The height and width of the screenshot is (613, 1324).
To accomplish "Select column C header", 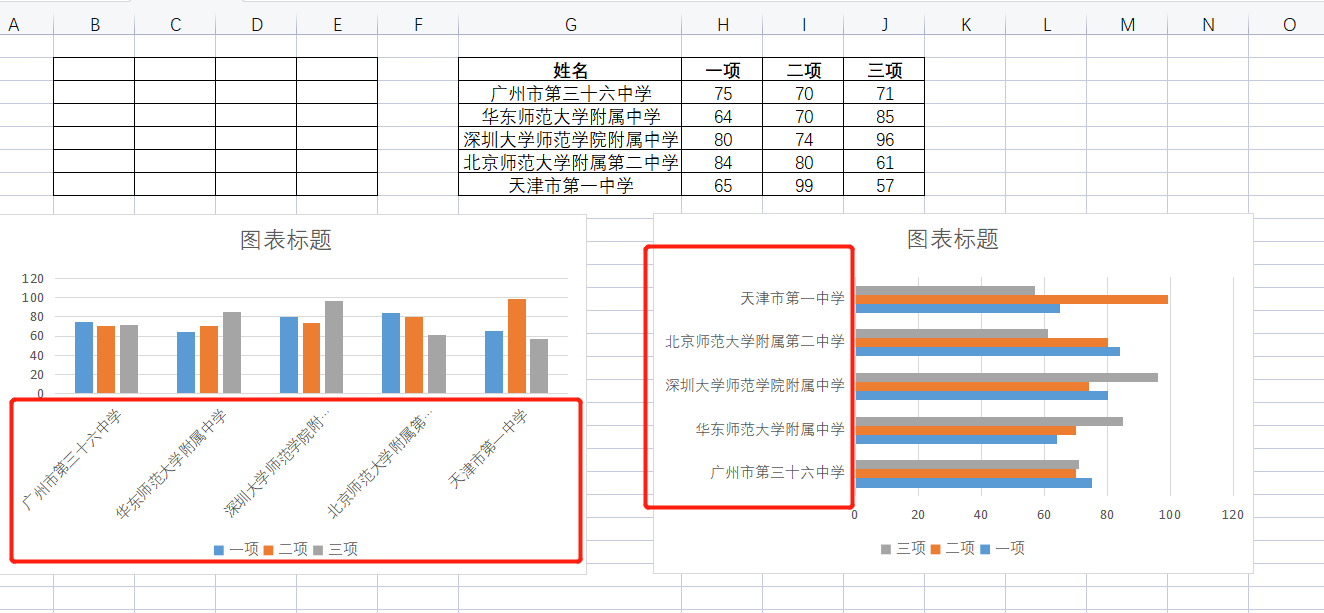I will 175,25.
